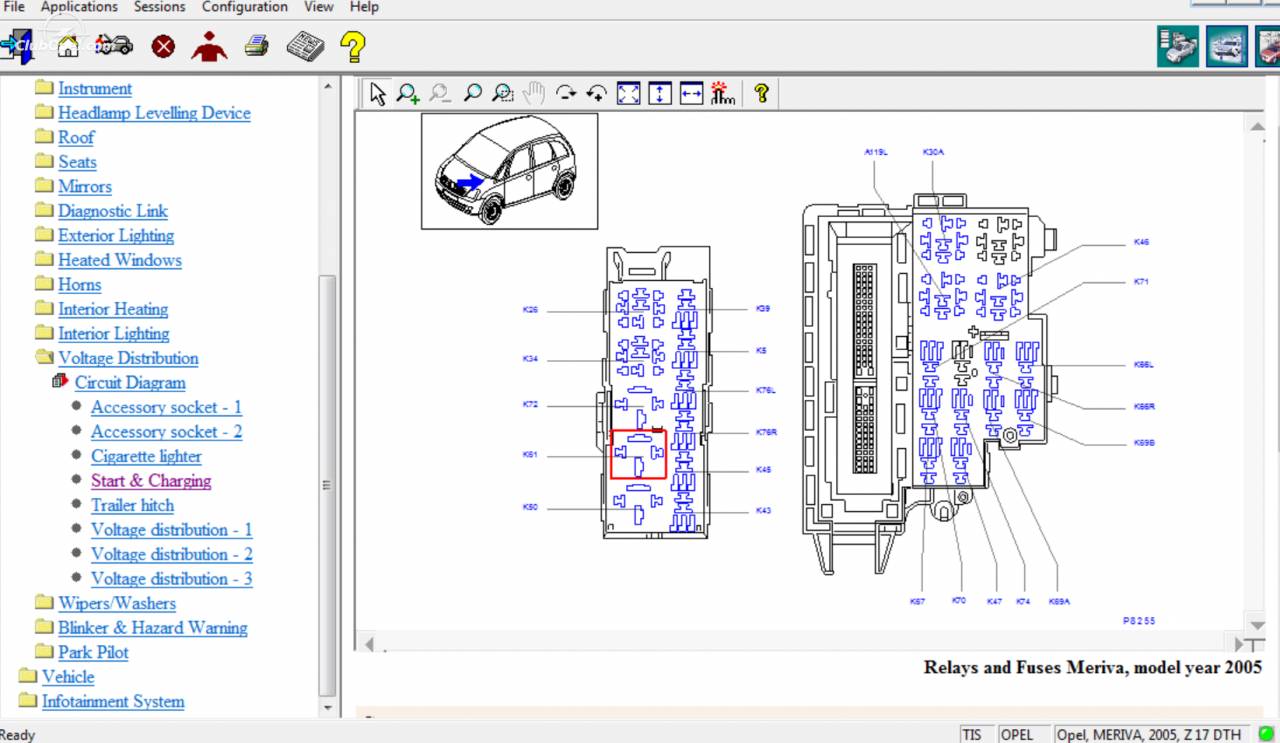
Task: Open the Diagnostic Link entry
Action: [x=113, y=211]
